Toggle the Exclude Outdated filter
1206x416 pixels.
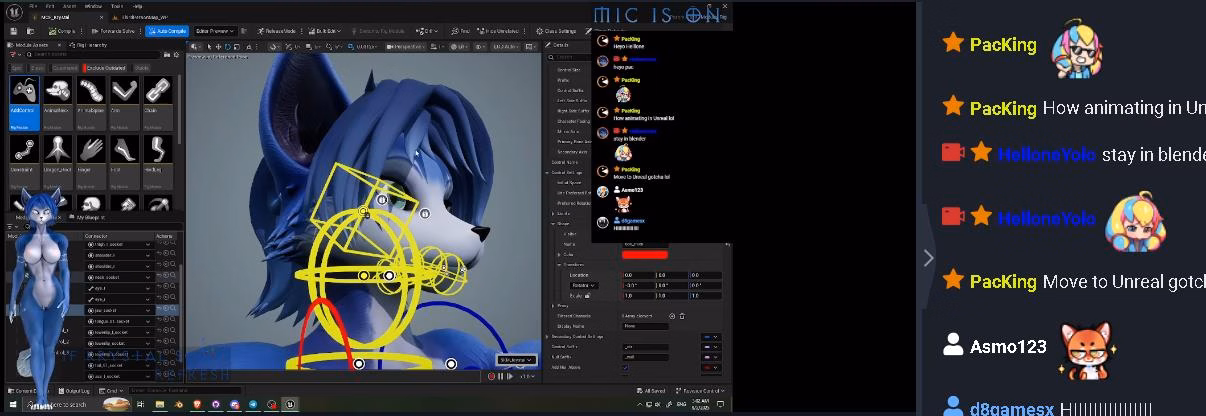click(108, 68)
